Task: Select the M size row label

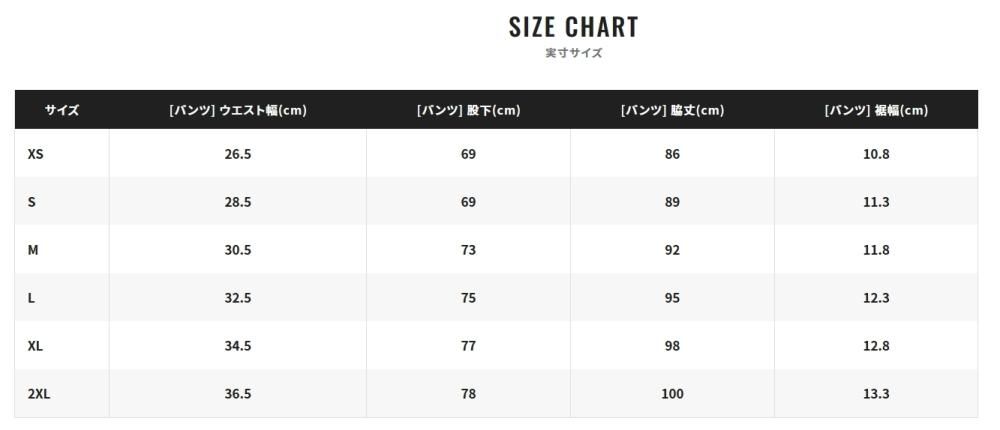Action: tap(33, 249)
